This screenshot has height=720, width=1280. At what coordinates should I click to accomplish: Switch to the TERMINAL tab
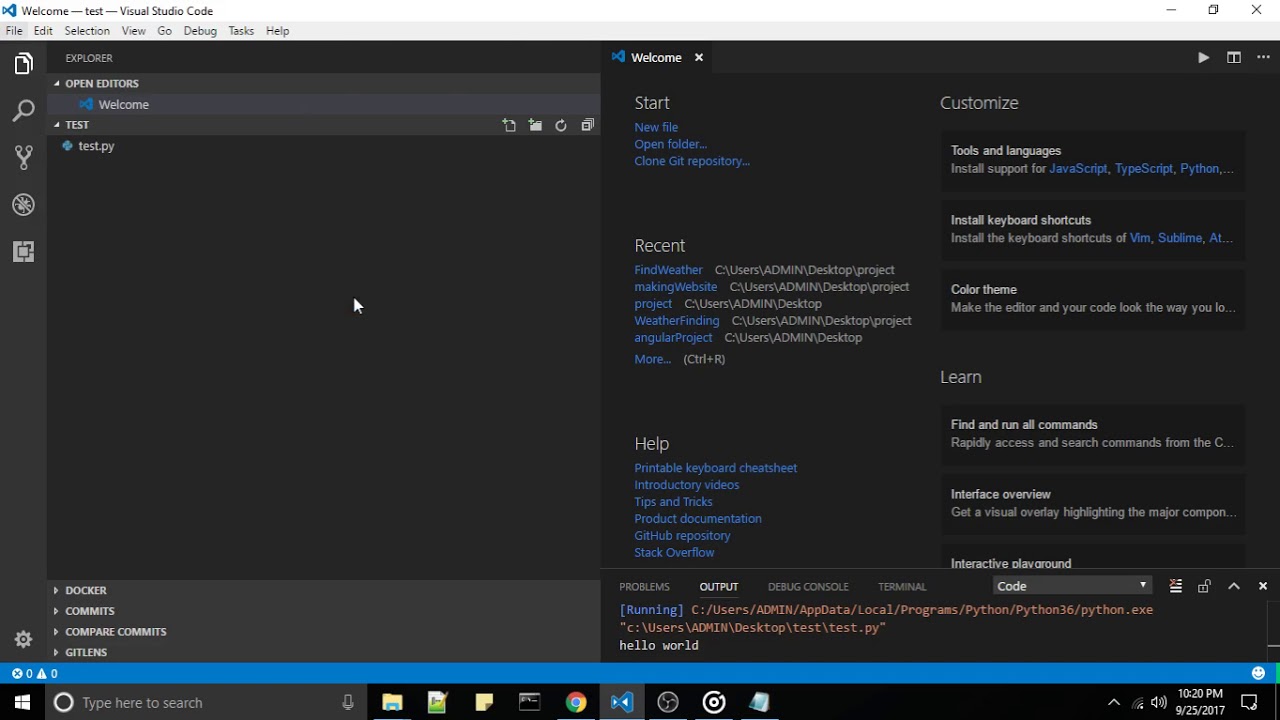tap(902, 587)
